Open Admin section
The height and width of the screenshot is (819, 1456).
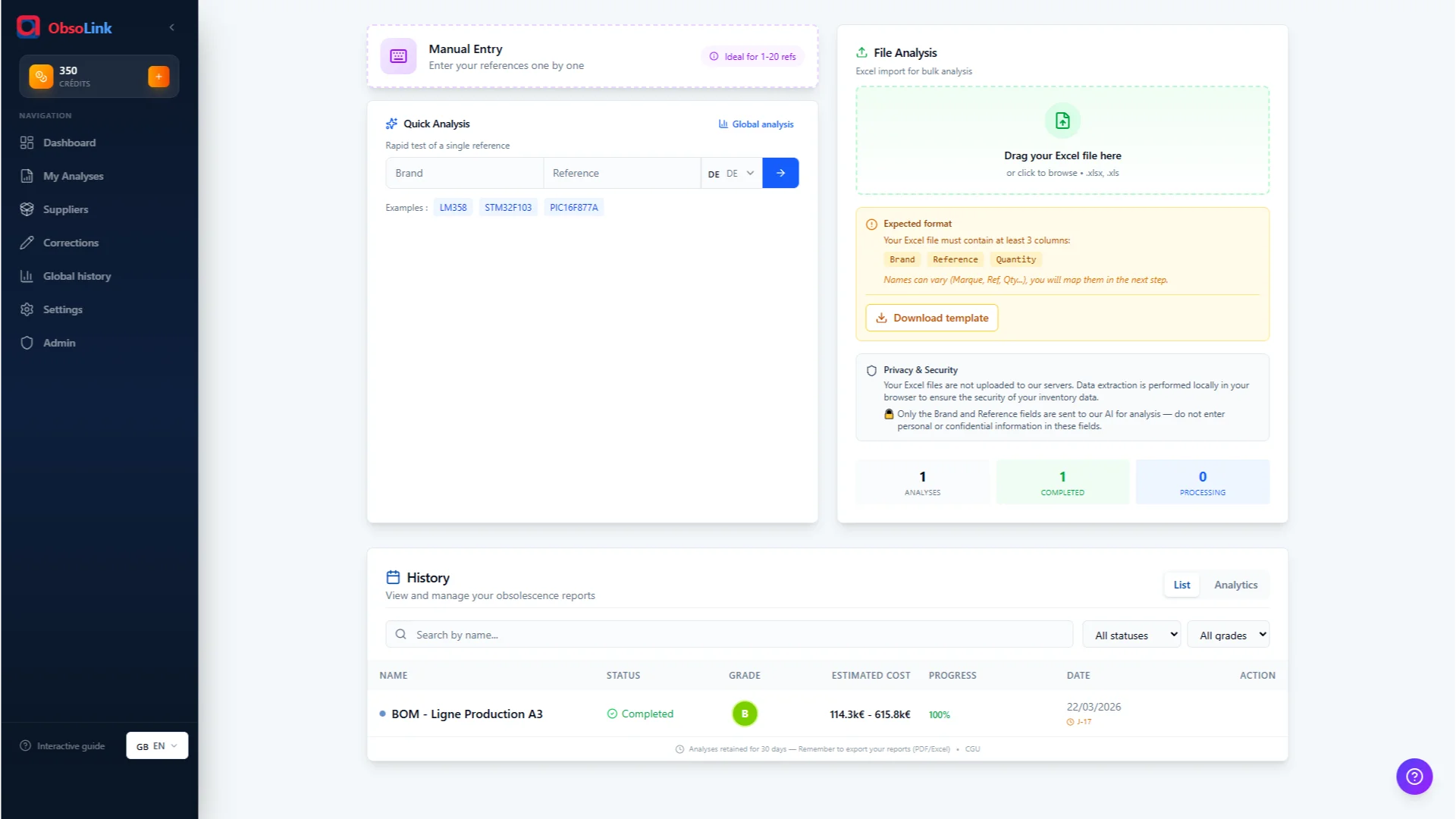pyautogui.click(x=99, y=343)
